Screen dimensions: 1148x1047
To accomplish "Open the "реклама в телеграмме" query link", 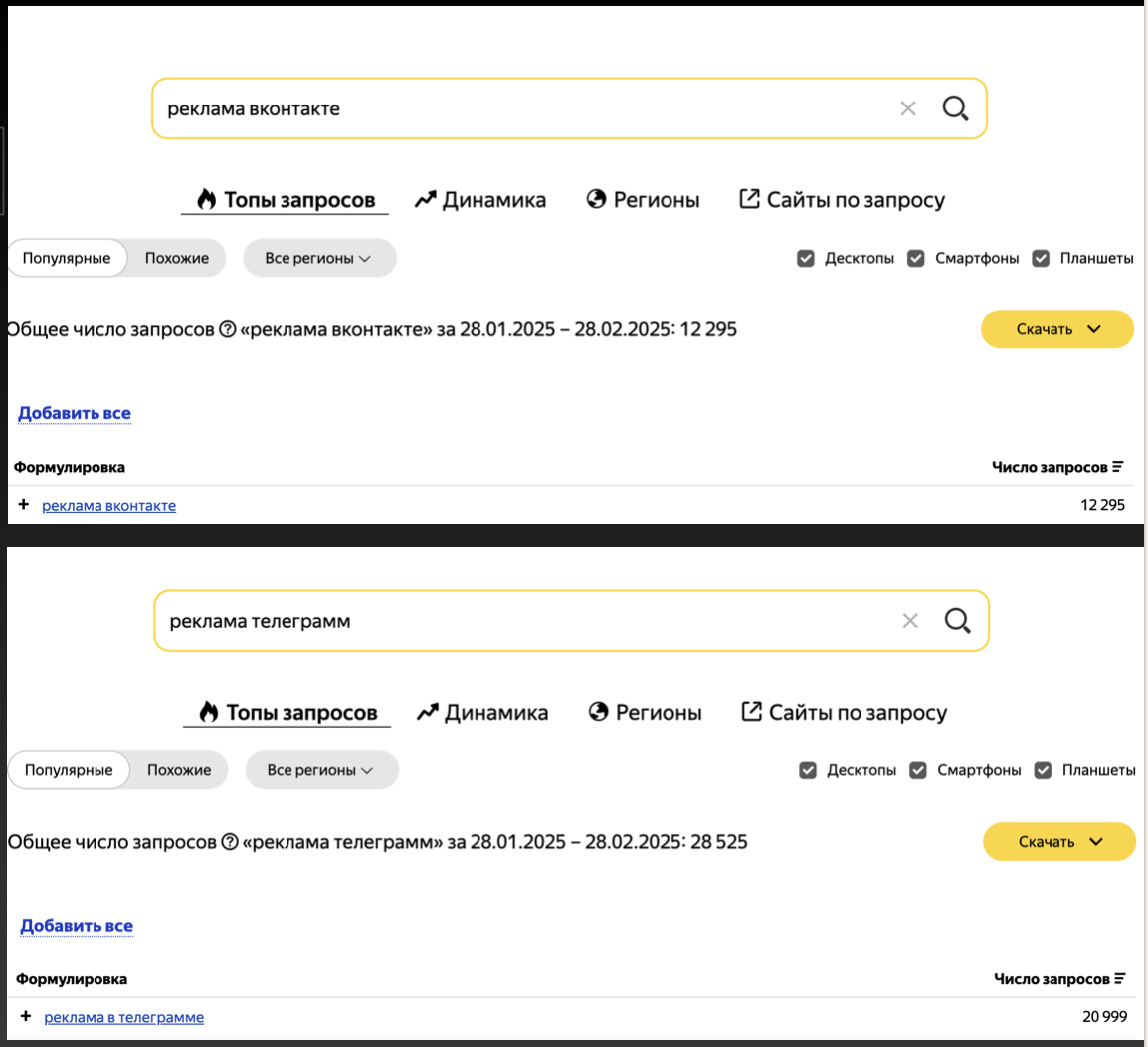I will [123, 1017].
